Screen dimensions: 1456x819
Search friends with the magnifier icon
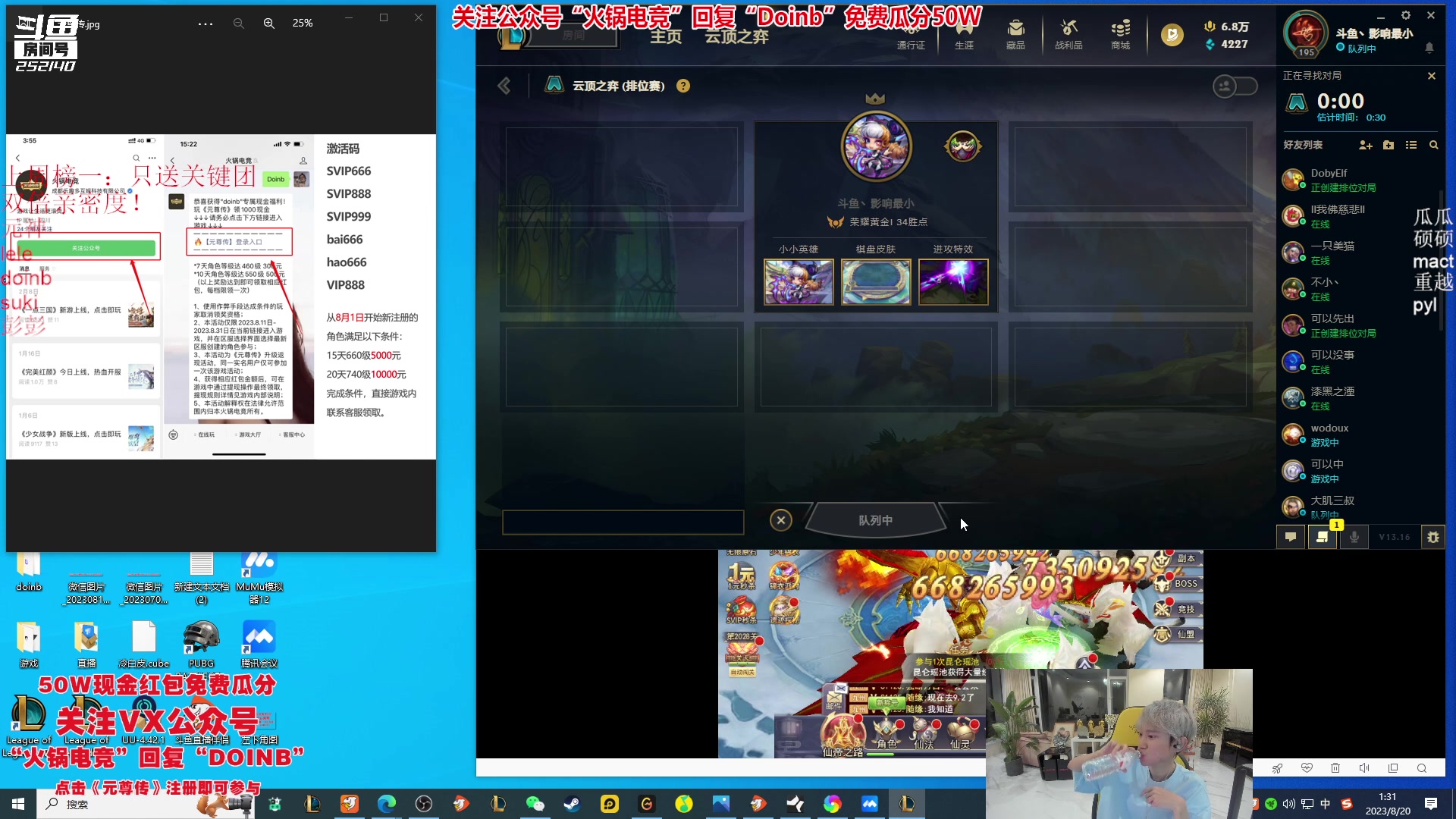tap(1433, 145)
